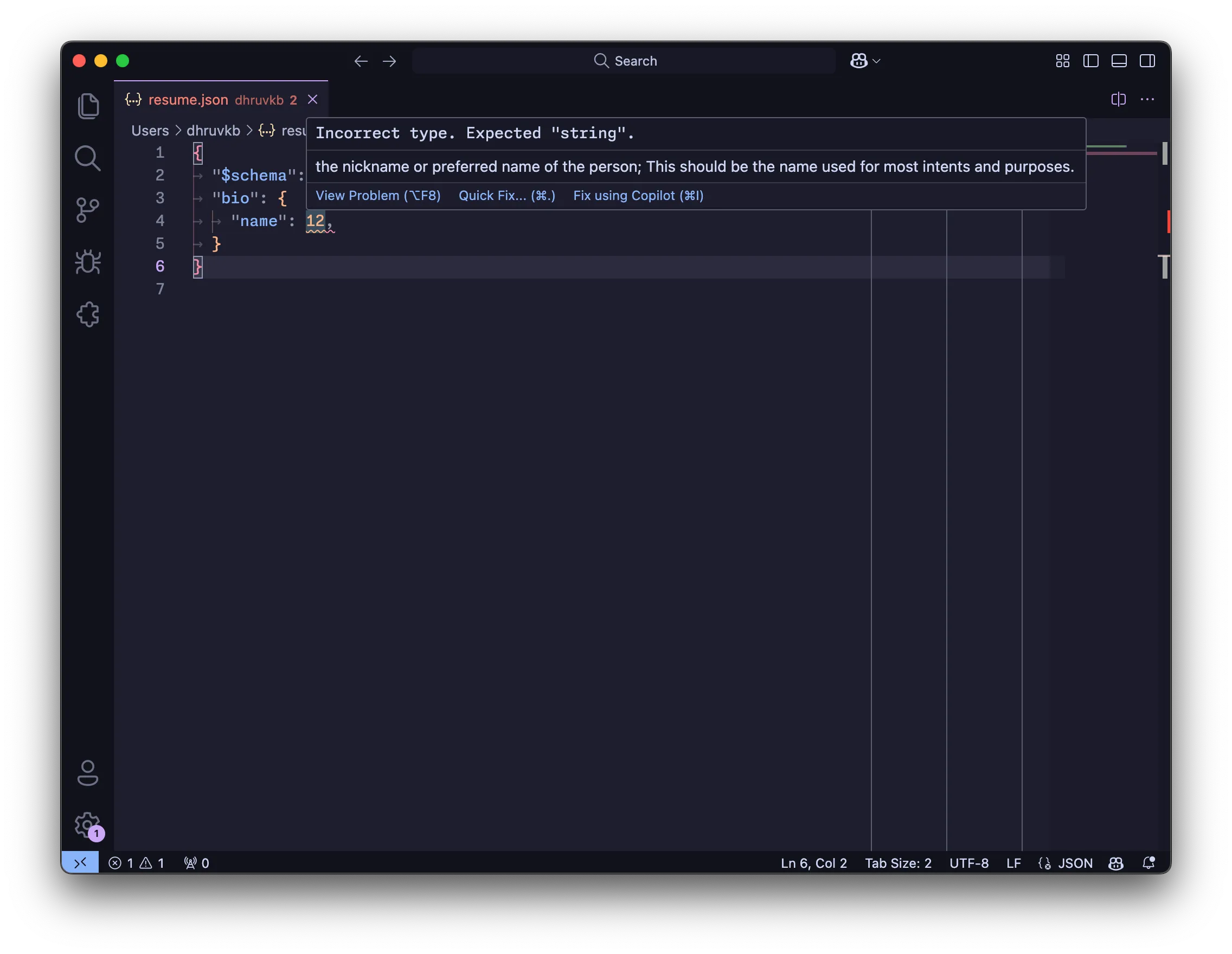Screen dimensions: 1232x954
Task: Toggle the secondary side bar layout button
Action: click(1147, 61)
